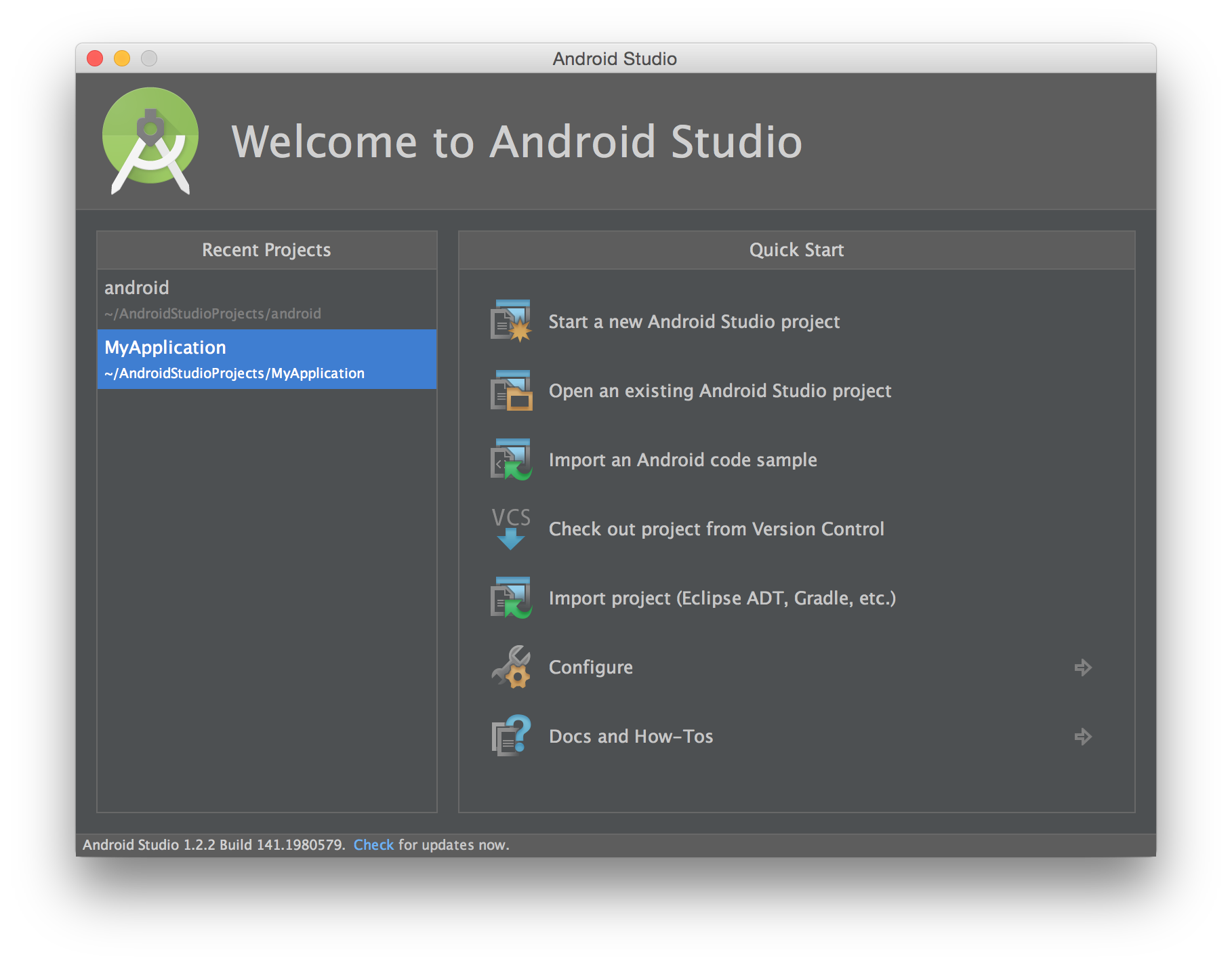The width and height of the screenshot is (1232, 965).
Task: Open the Configure option
Action: (590, 668)
